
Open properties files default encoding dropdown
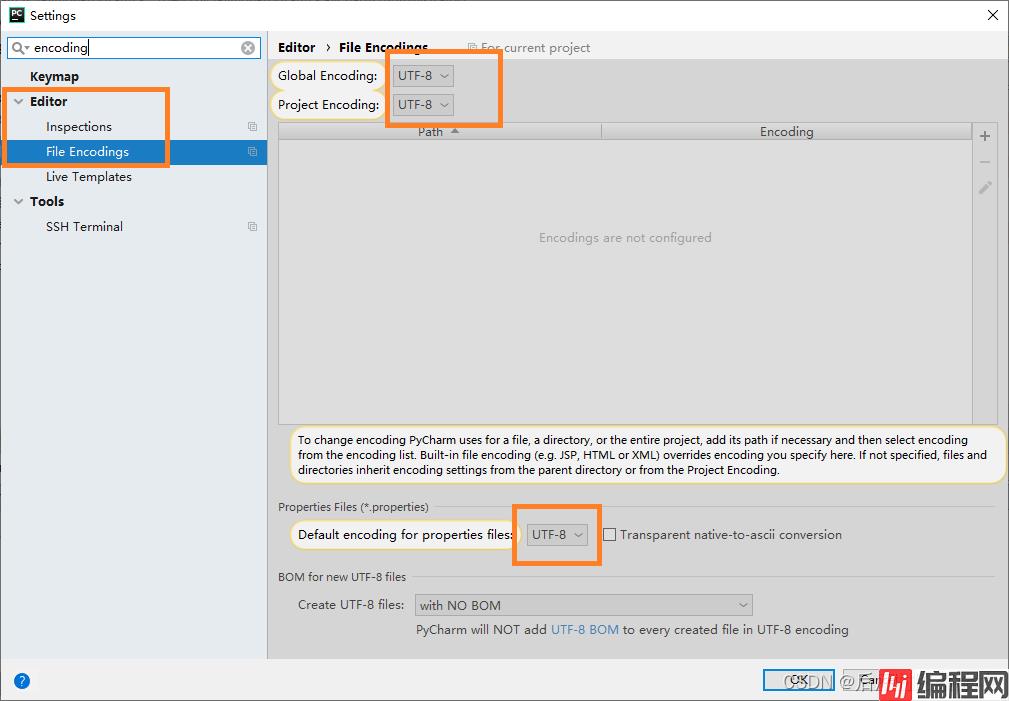click(x=557, y=535)
